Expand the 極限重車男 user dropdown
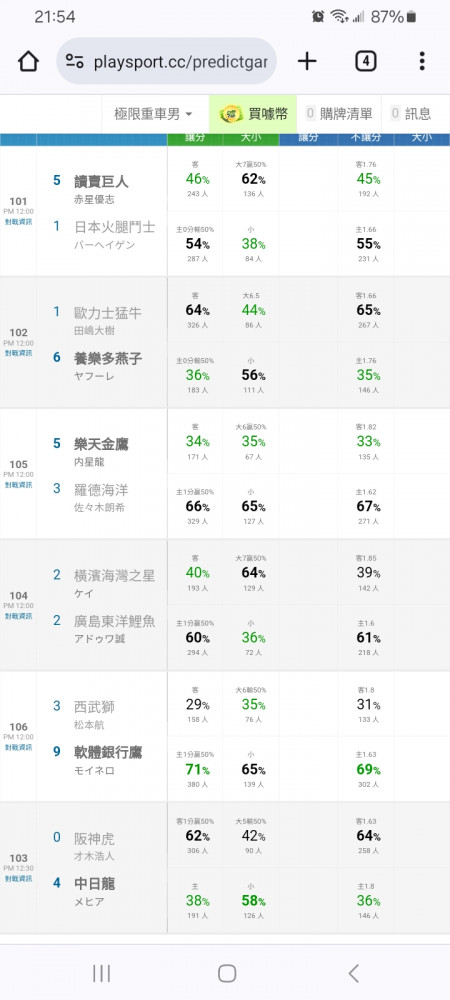450x1000 pixels. tap(154, 114)
